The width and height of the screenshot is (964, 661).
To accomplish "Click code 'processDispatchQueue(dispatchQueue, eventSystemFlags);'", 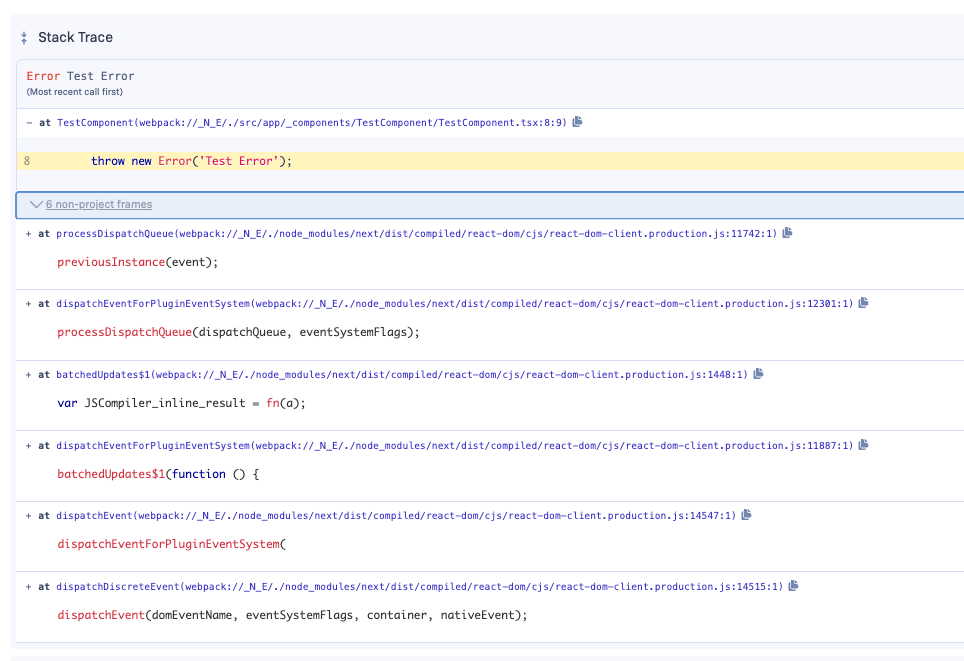I will 239,332.
